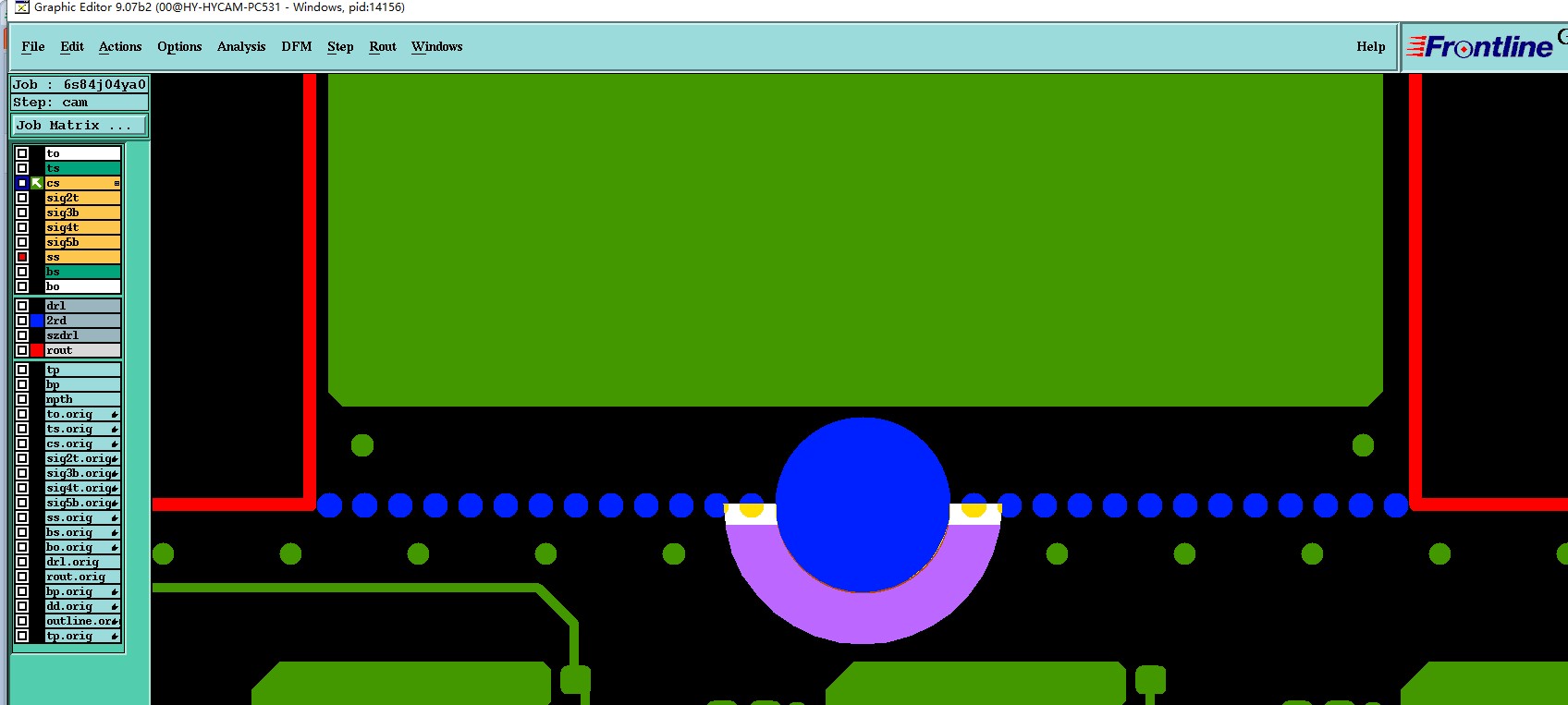The image size is (1568, 705).
Task: Click the Job Matrix ... button
Action: (x=79, y=125)
